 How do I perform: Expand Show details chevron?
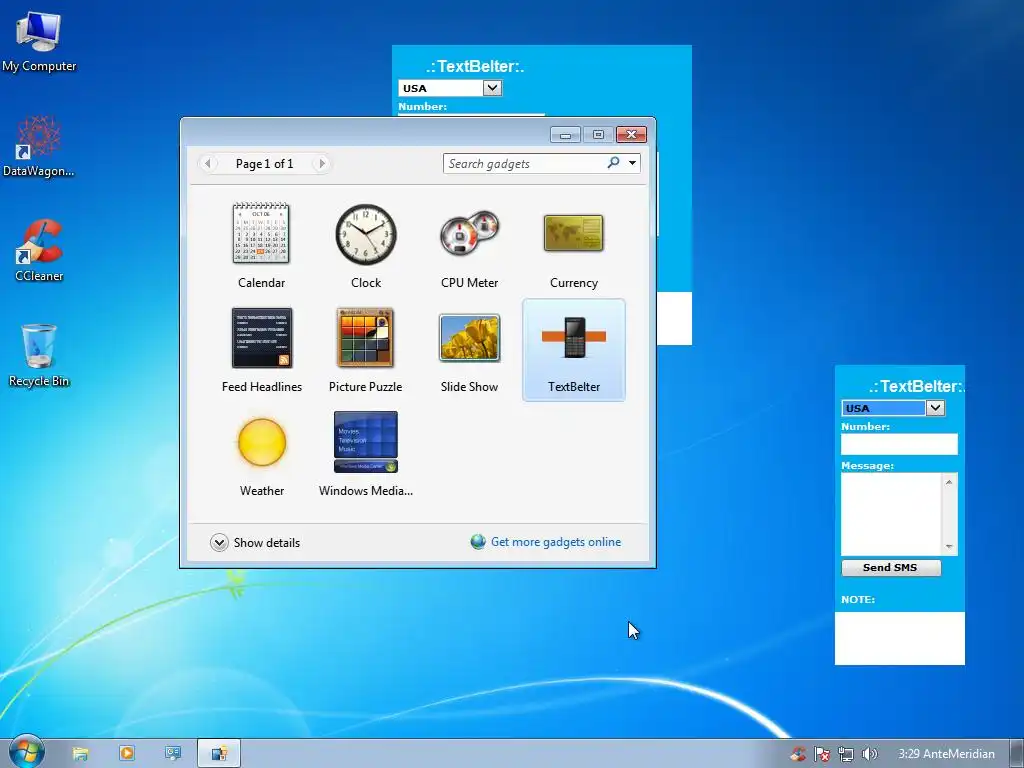[219, 542]
